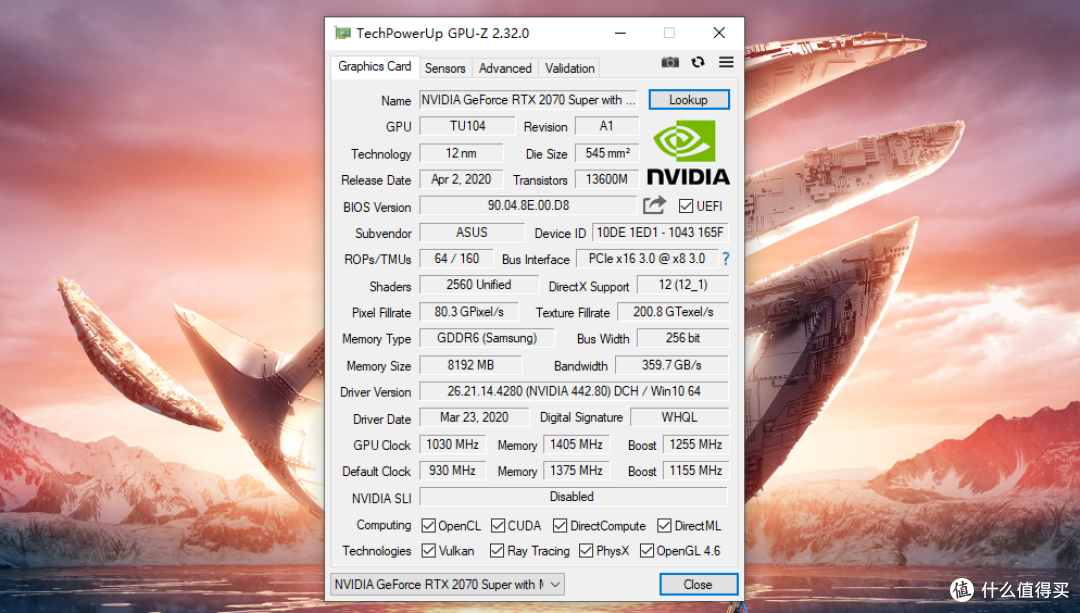The image size is (1080, 613).
Task: Click the refresh arrows icon
Action: click(x=698, y=62)
